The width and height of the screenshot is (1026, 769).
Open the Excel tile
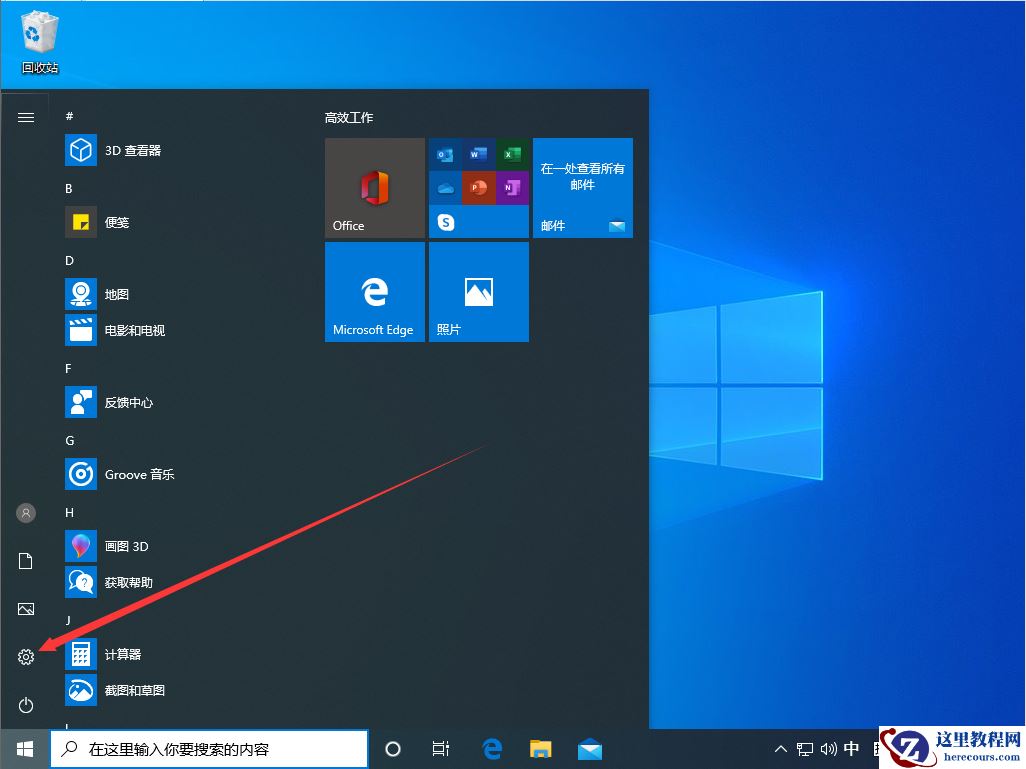[x=513, y=153]
